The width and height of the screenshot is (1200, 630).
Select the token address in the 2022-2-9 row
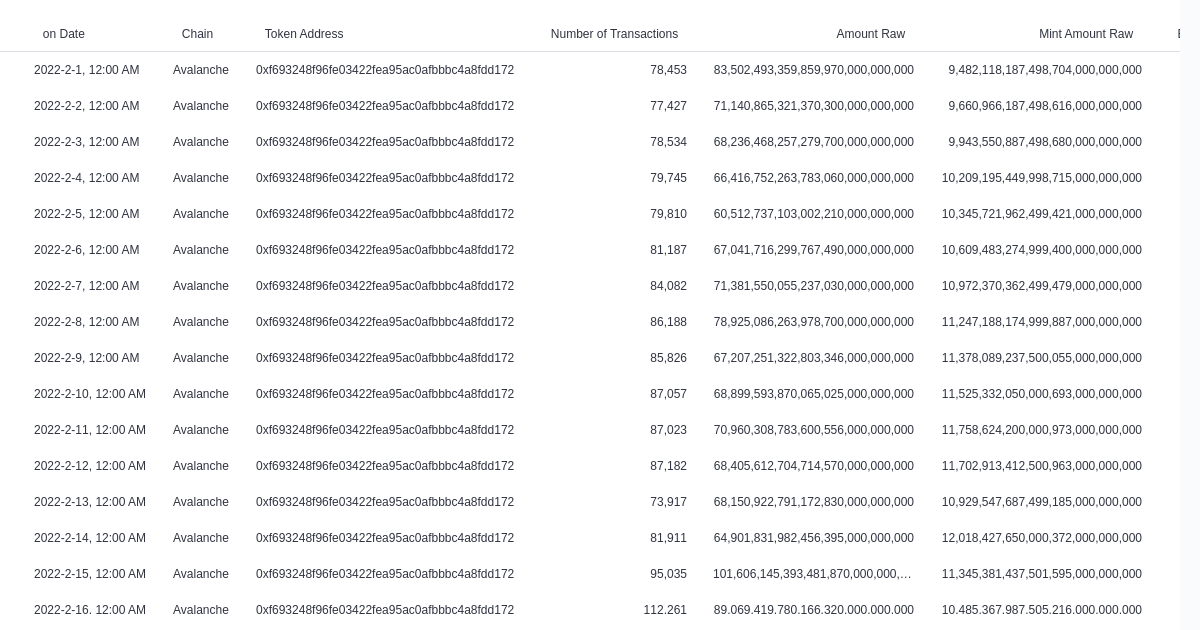click(385, 358)
